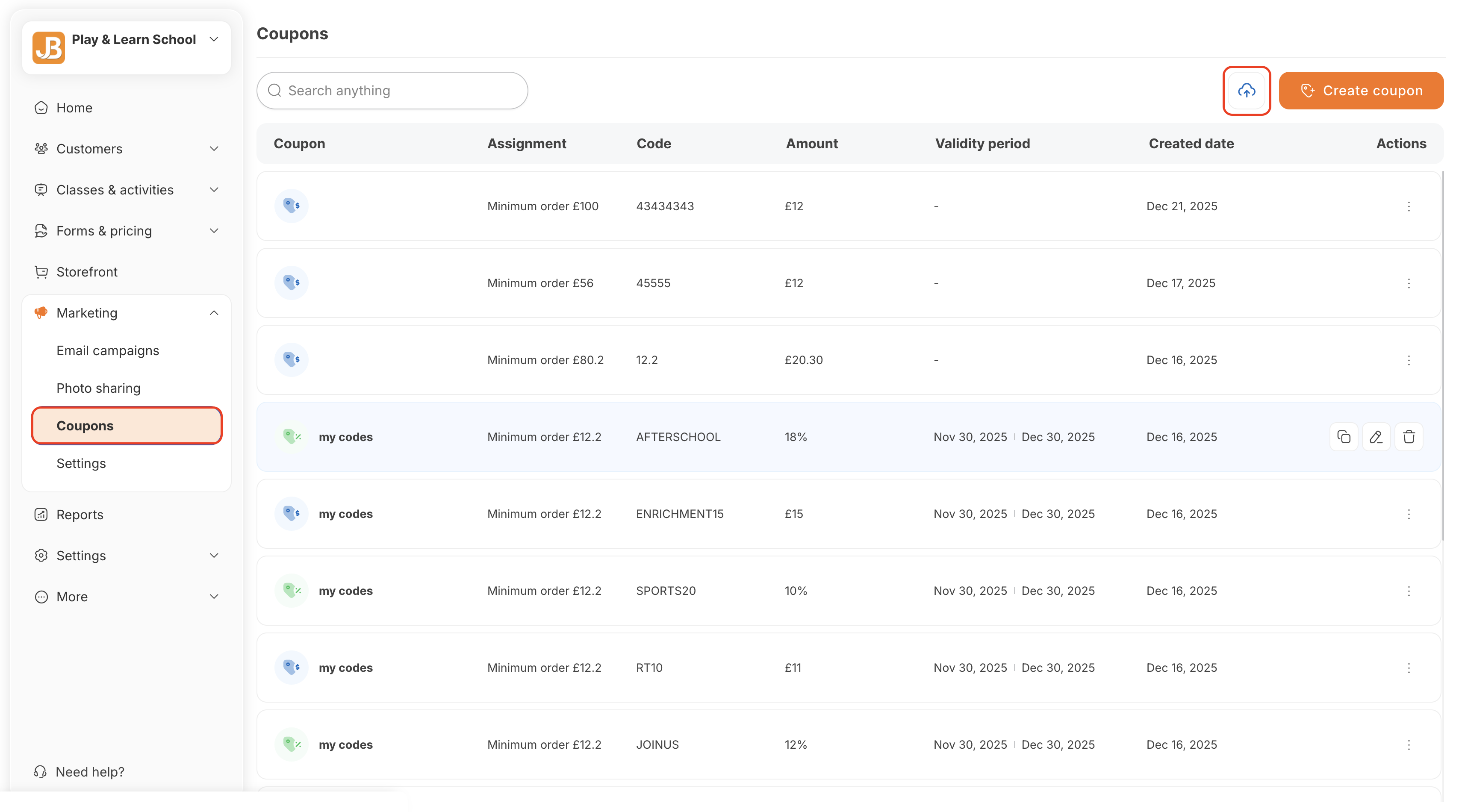
Task: Delete the AFTERSCHOOL coupon with trash icon
Action: (x=1409, y=437)
